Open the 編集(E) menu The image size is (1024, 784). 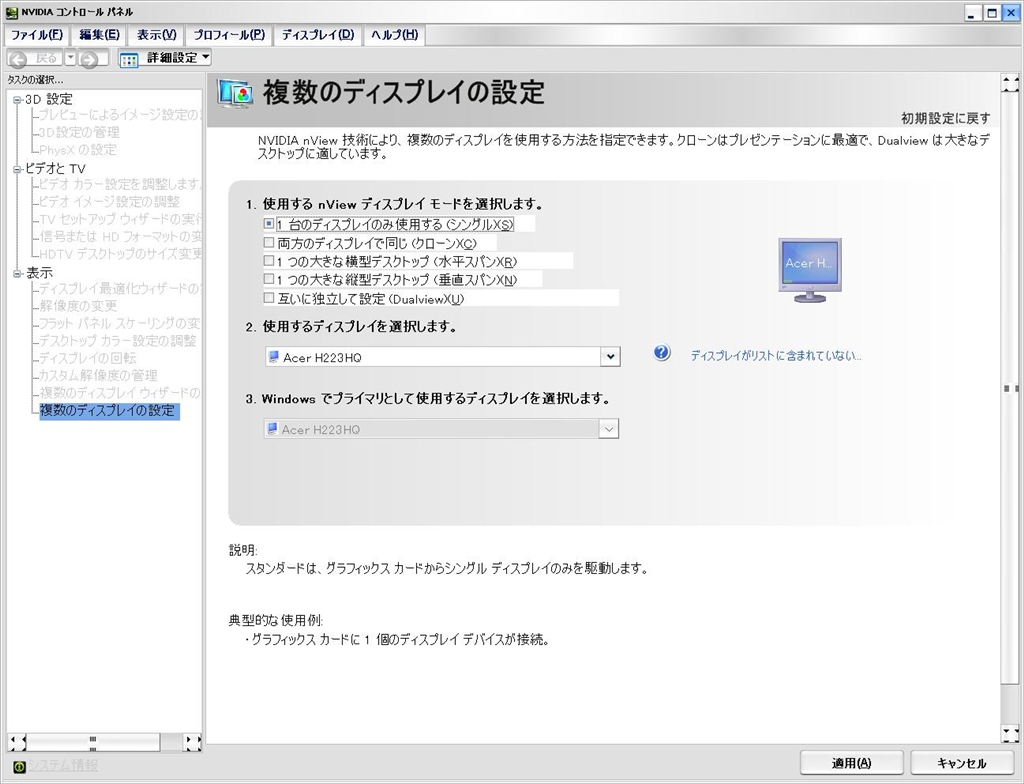[x=99, y=35]
